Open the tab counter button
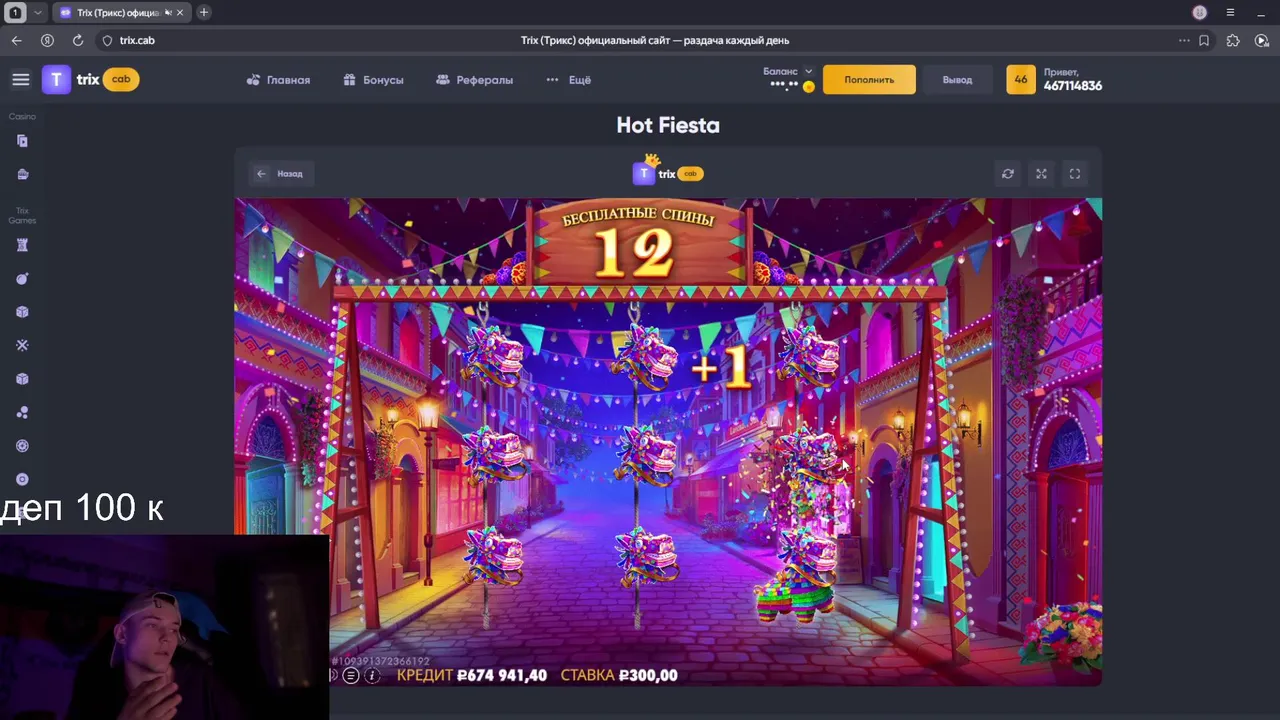The image size is (1280, 720). point(15,13)
